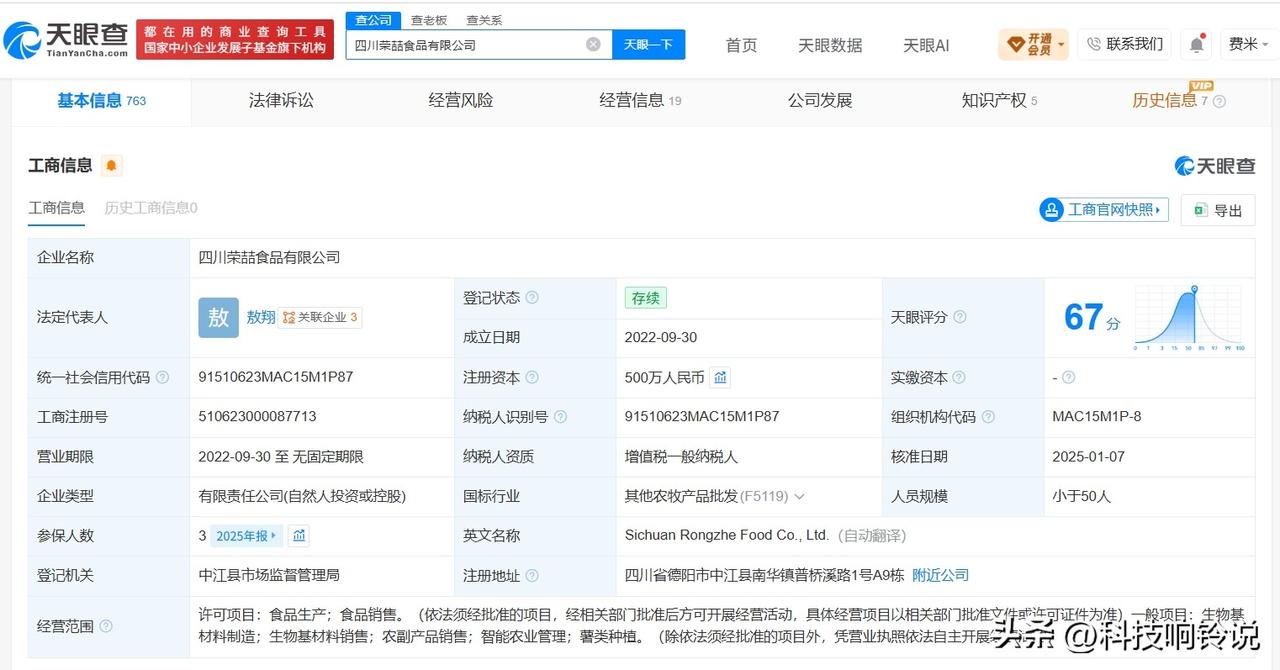Image resolution: width=1280 pixels, height=670 pixels.
Task: Open the 工商官网快照 snapshot button
Action: pos(1104,210)
